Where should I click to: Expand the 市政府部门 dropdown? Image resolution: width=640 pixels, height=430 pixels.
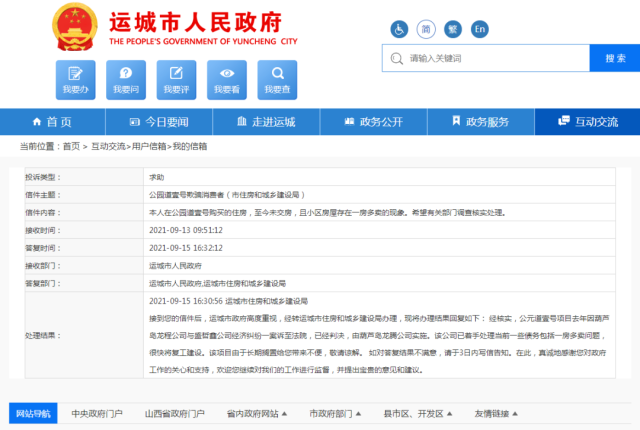pyautogui.click(x=336, y=413)
